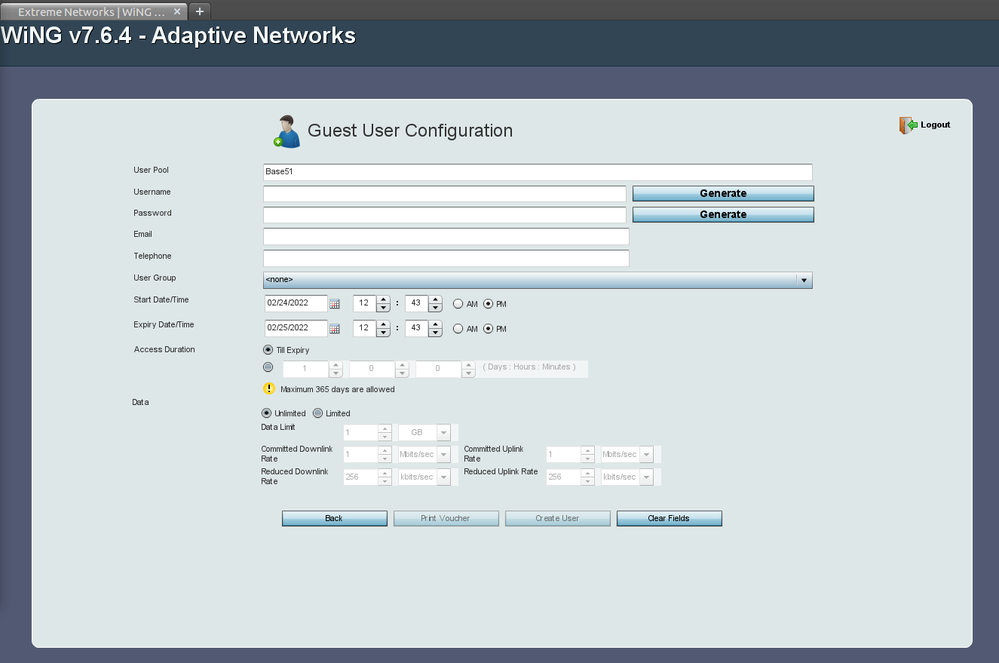Image resolution: width=999 pixels, height=663 pixels.
Task: Click the Maximum 365 days are allowed text
Action: (338, 389)
